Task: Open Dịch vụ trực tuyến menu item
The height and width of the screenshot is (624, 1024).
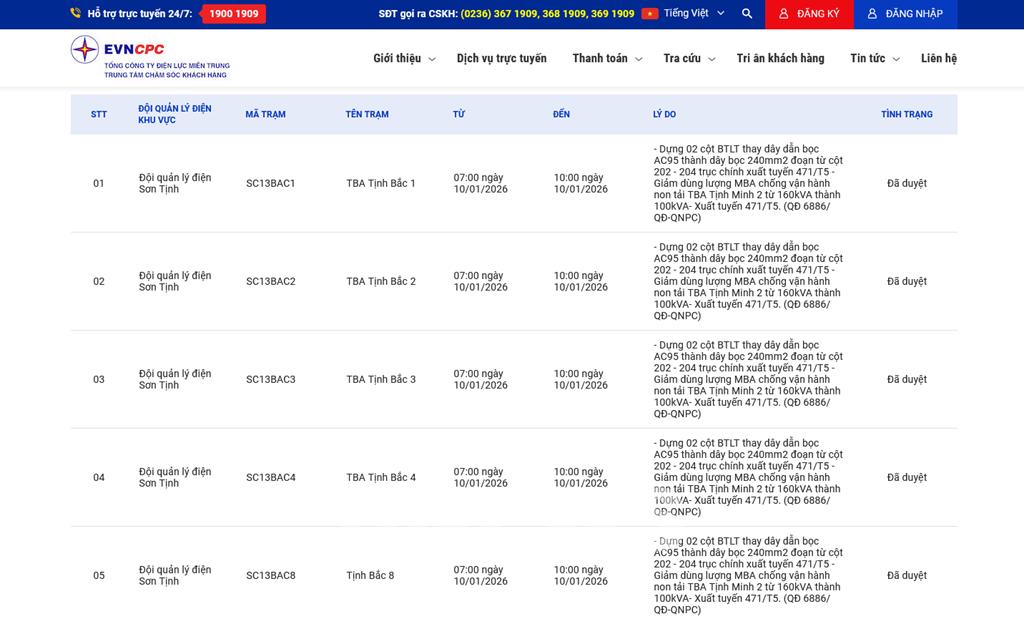Action: point(502,59)
